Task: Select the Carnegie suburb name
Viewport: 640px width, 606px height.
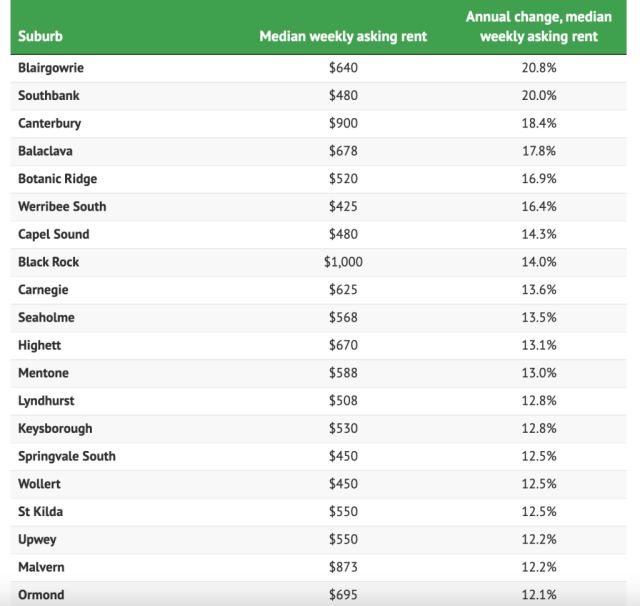Action: click(x=44, y=290)
